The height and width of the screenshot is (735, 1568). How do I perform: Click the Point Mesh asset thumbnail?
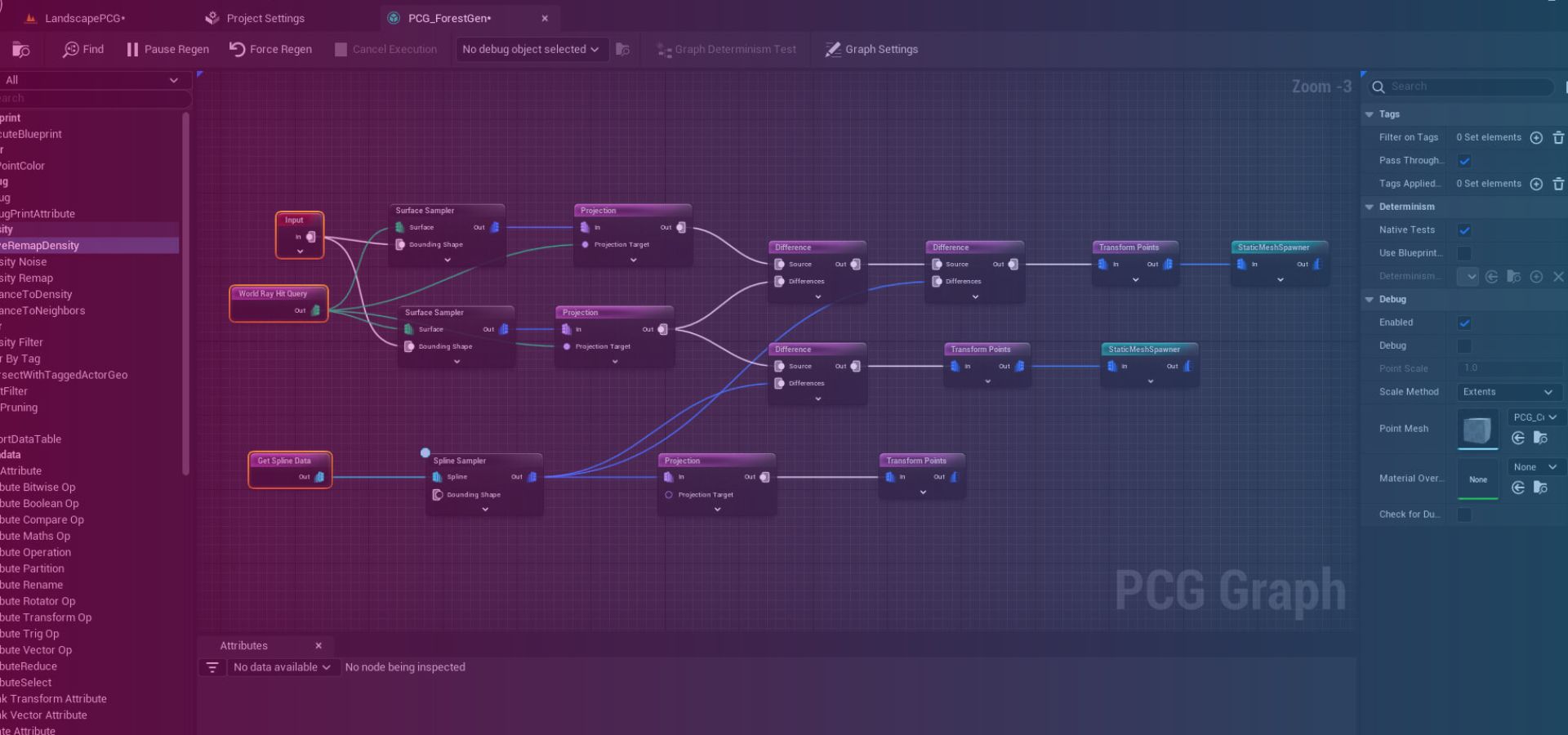pos(1477,429)
